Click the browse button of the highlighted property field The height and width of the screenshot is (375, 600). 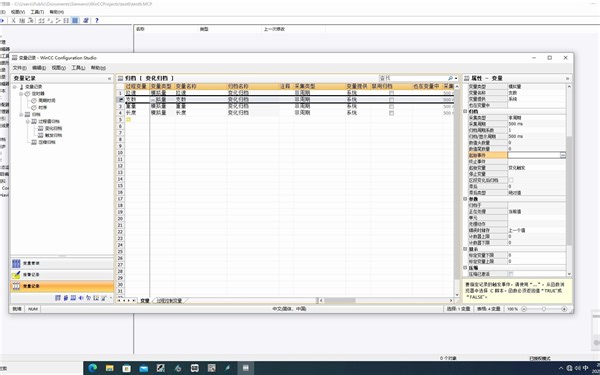[x=562, y=155]
